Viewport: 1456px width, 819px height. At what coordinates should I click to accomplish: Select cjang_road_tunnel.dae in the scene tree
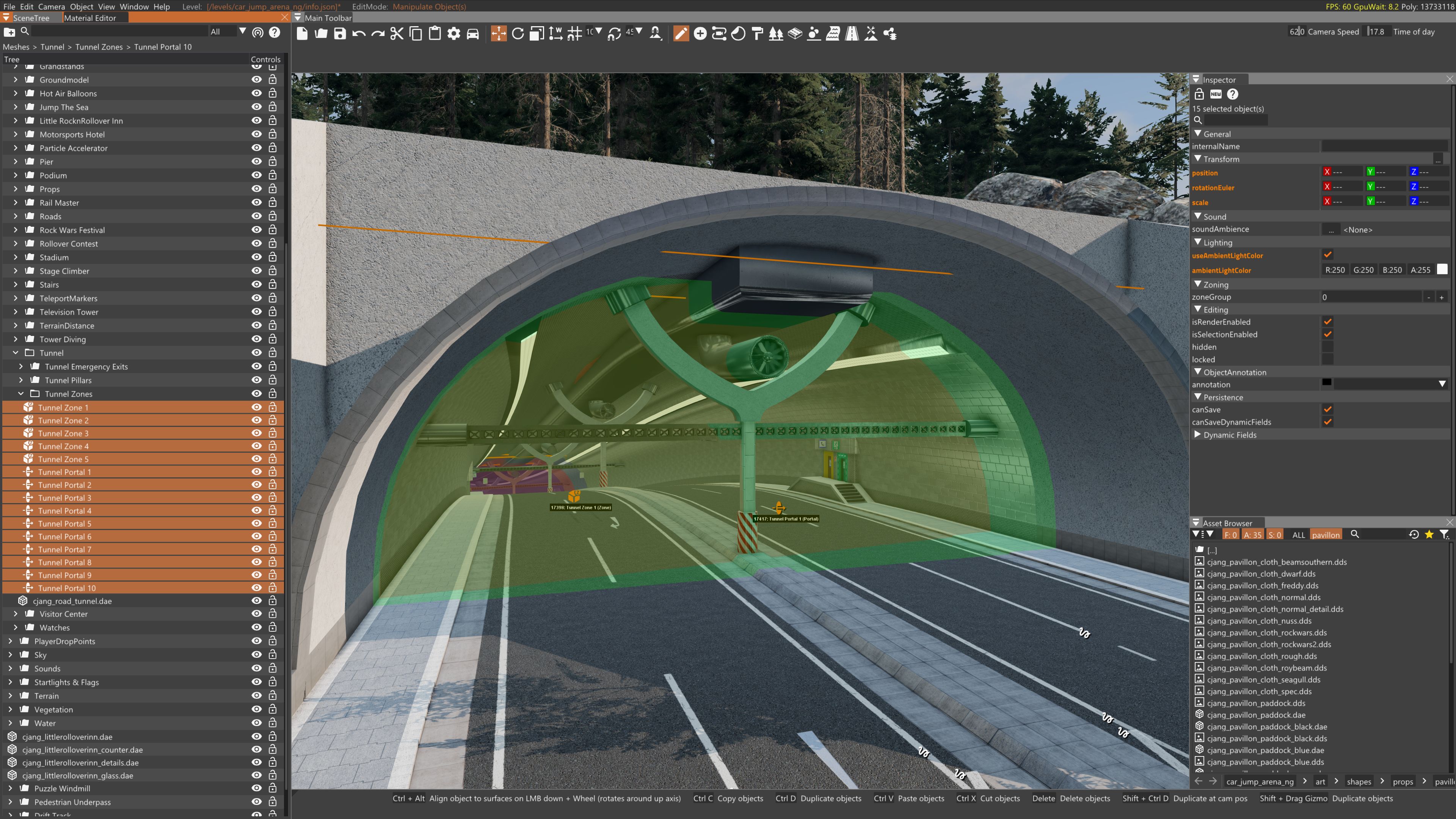pyautogui.click(x=72, y=601)
